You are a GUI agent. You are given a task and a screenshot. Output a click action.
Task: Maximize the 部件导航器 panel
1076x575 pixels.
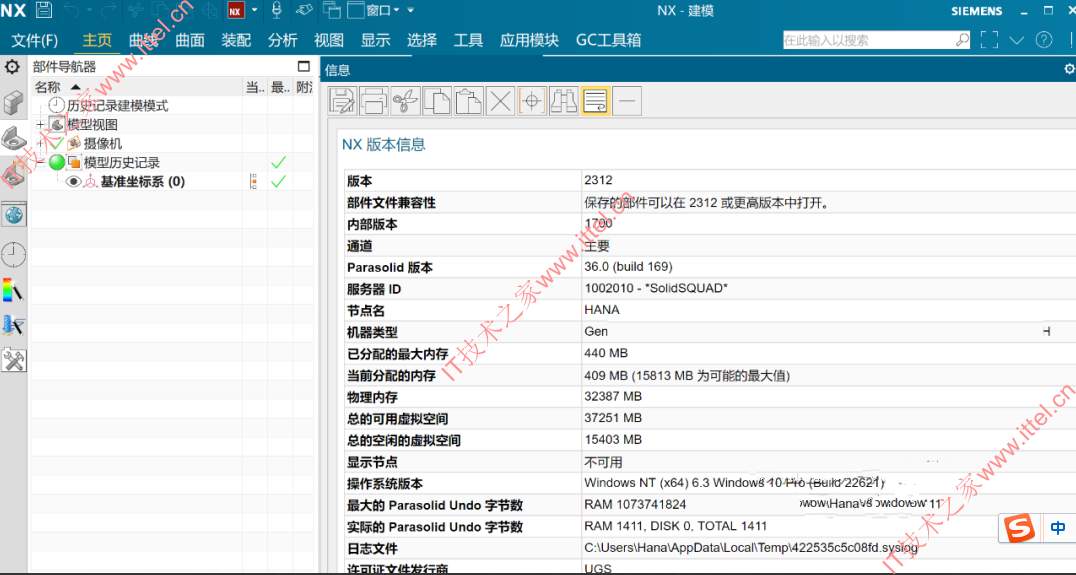[x=304, y=67]
